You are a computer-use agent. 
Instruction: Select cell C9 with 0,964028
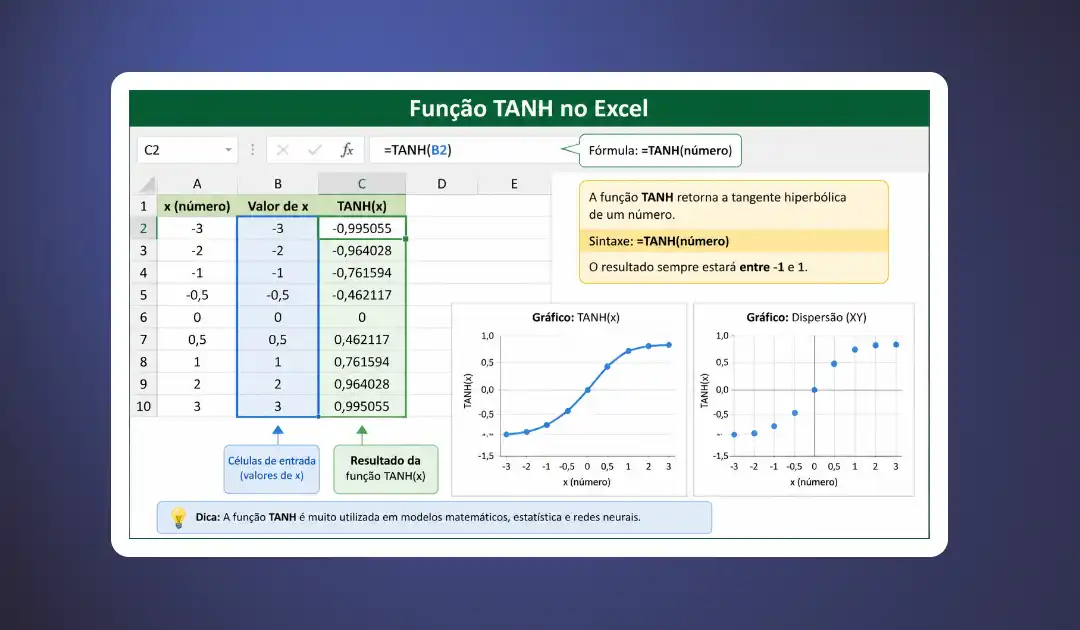pyautogui.click(x=362, y=384)
